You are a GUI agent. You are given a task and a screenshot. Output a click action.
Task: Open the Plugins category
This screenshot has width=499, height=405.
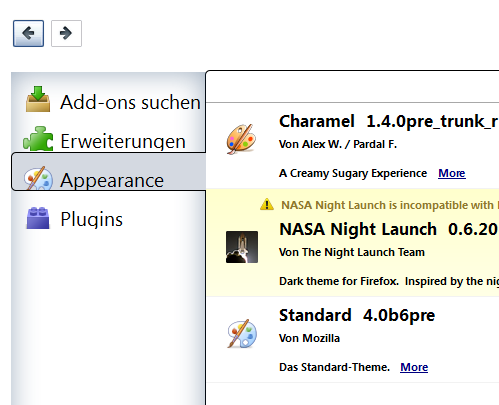click(x=92, y=219)
